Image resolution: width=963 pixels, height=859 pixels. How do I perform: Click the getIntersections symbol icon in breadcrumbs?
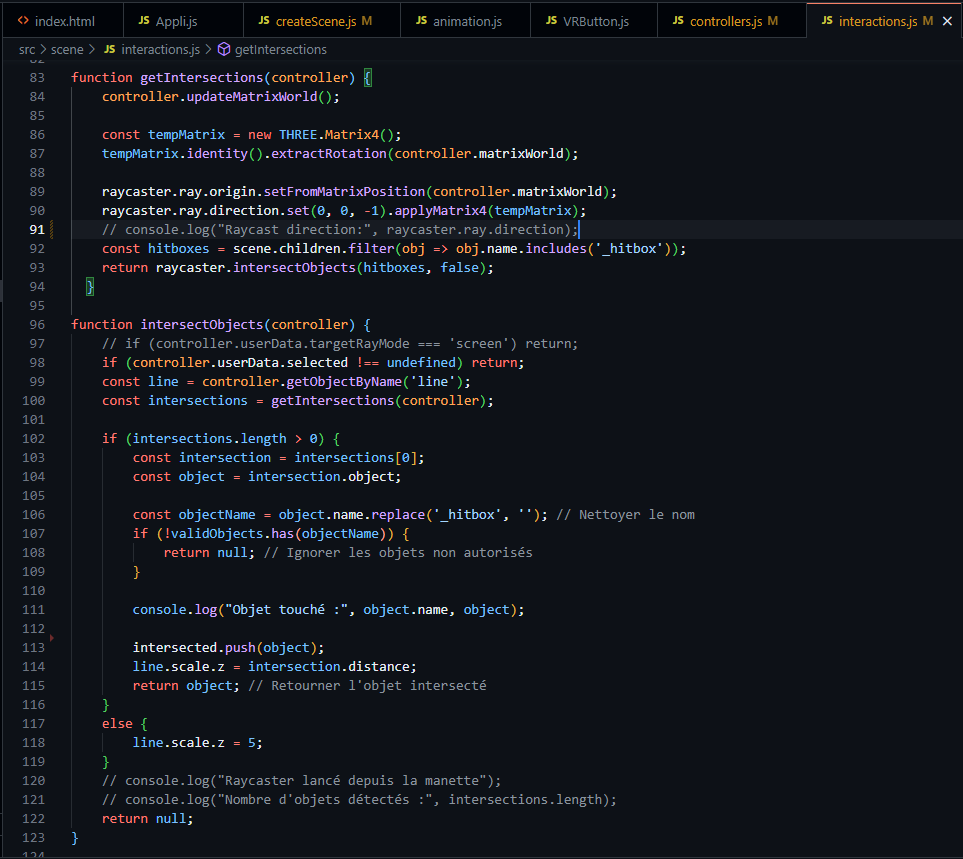(x=223, y=49)
